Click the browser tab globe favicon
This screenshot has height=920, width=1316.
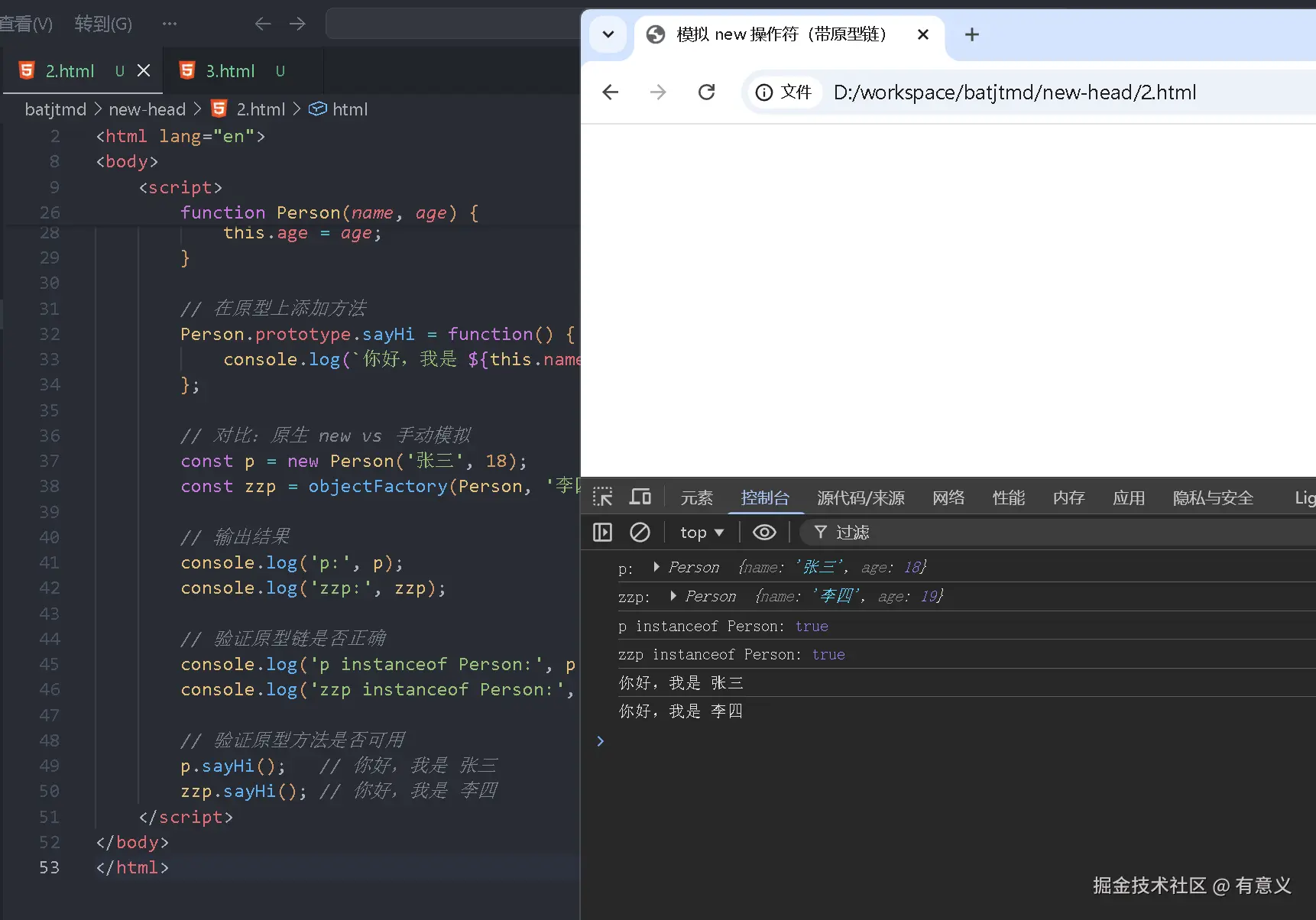coord(656,34)
